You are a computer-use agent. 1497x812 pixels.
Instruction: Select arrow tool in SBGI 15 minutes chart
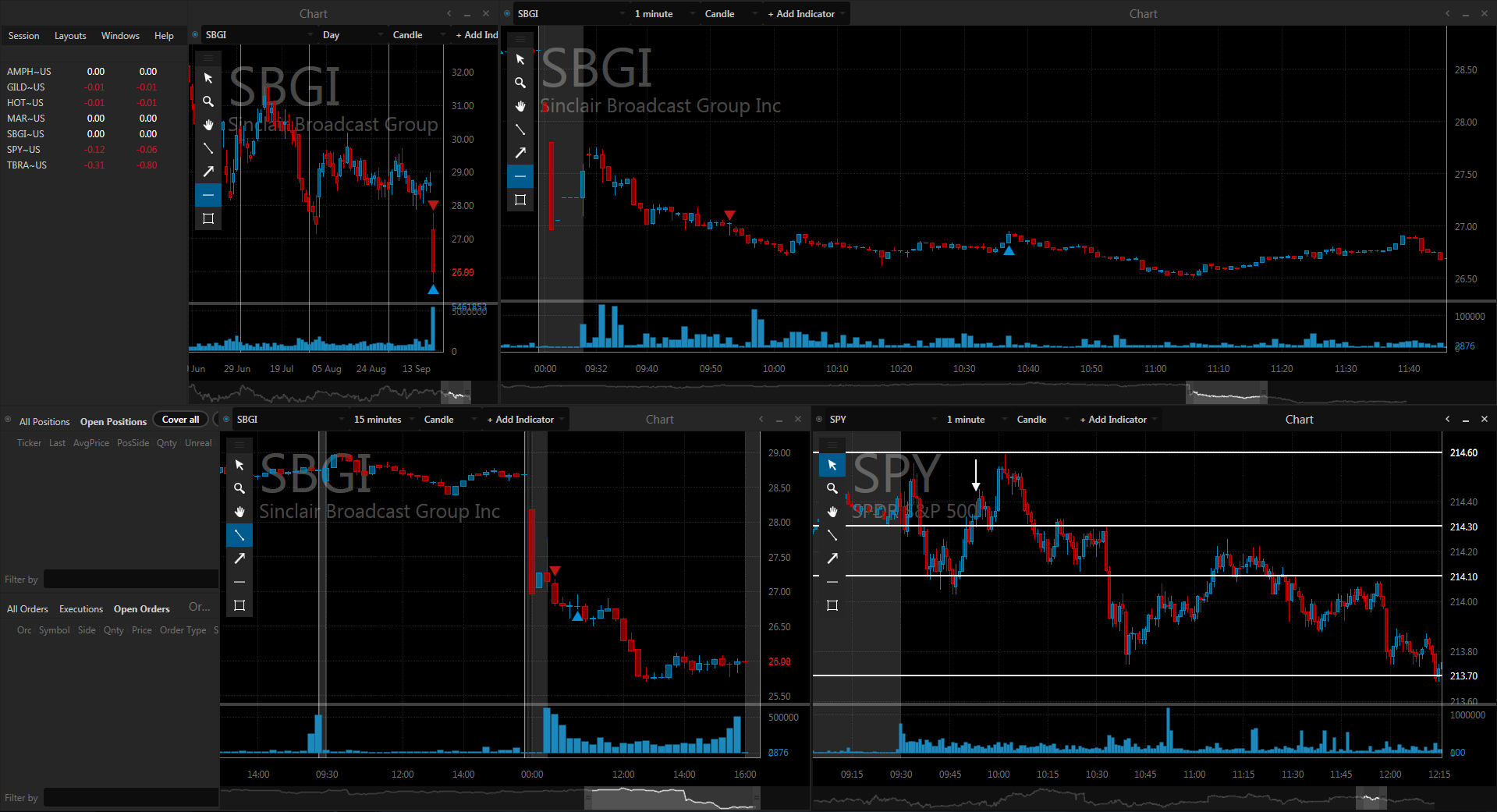coord(239,558)
